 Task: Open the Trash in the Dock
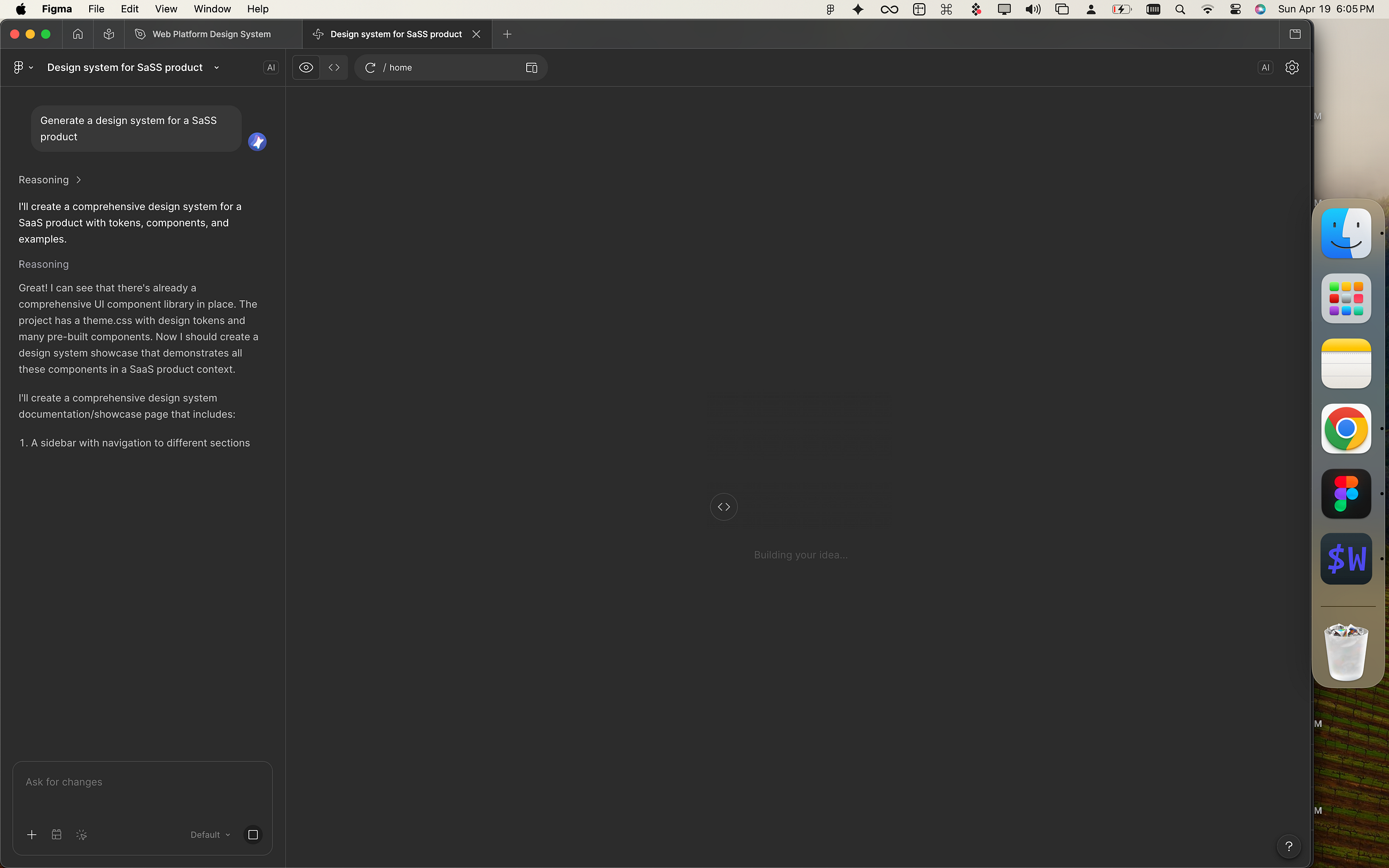[x=1346, y=652]
